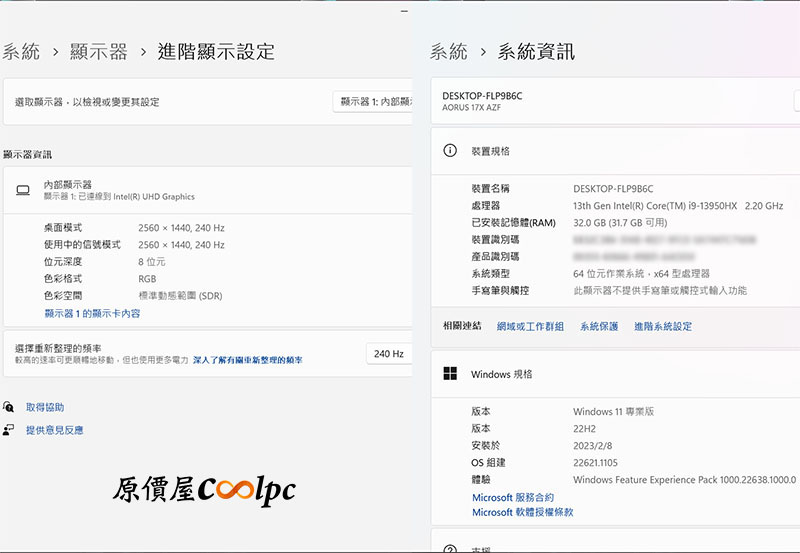Go to 系統 breadcrumb in display window

(21, 52)
